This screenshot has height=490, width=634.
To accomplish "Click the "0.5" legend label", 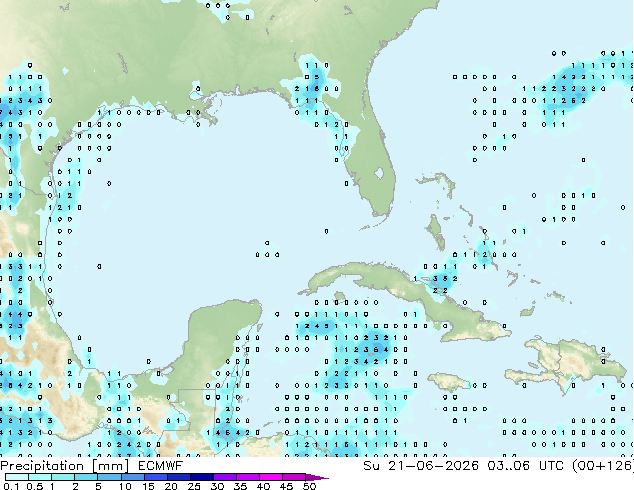I will (35, 486).
